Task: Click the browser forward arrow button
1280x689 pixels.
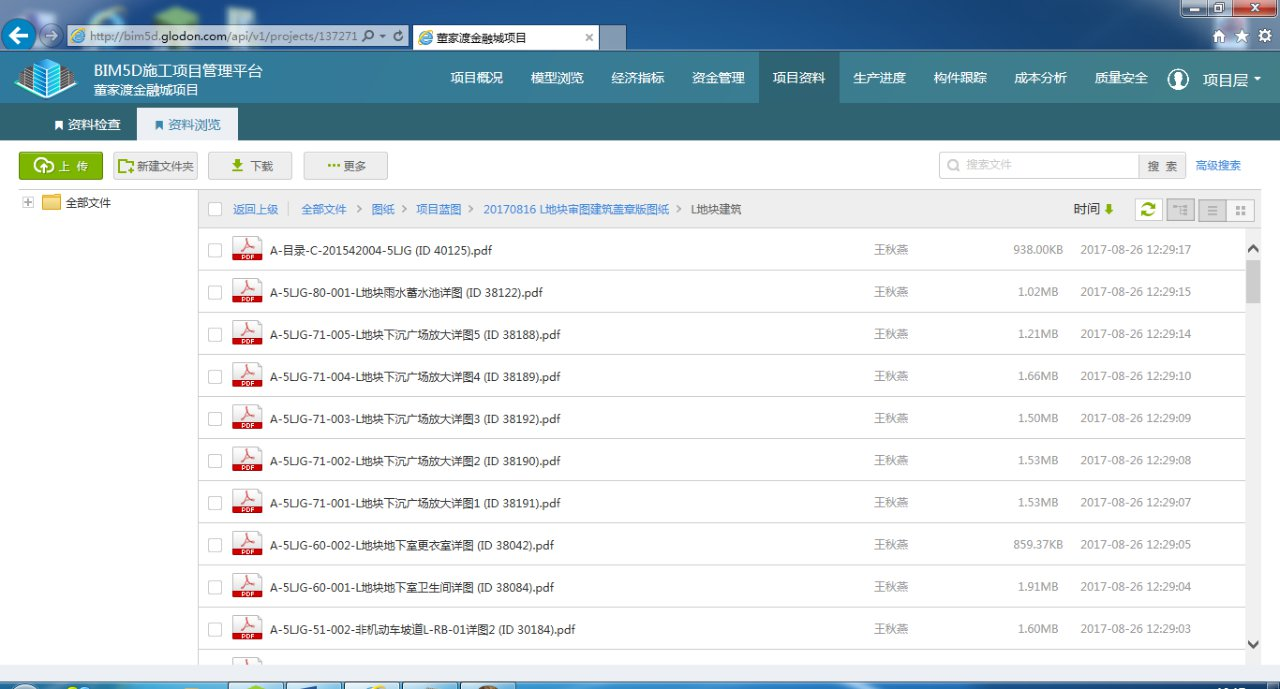Action: coord(50,36)
